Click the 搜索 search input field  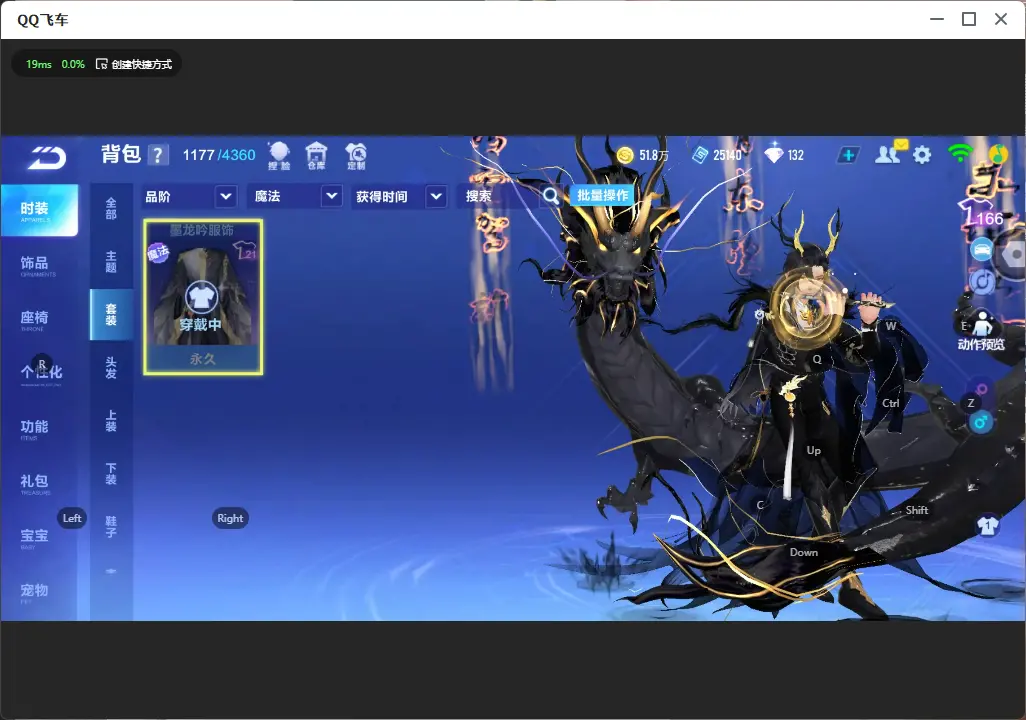500,196
